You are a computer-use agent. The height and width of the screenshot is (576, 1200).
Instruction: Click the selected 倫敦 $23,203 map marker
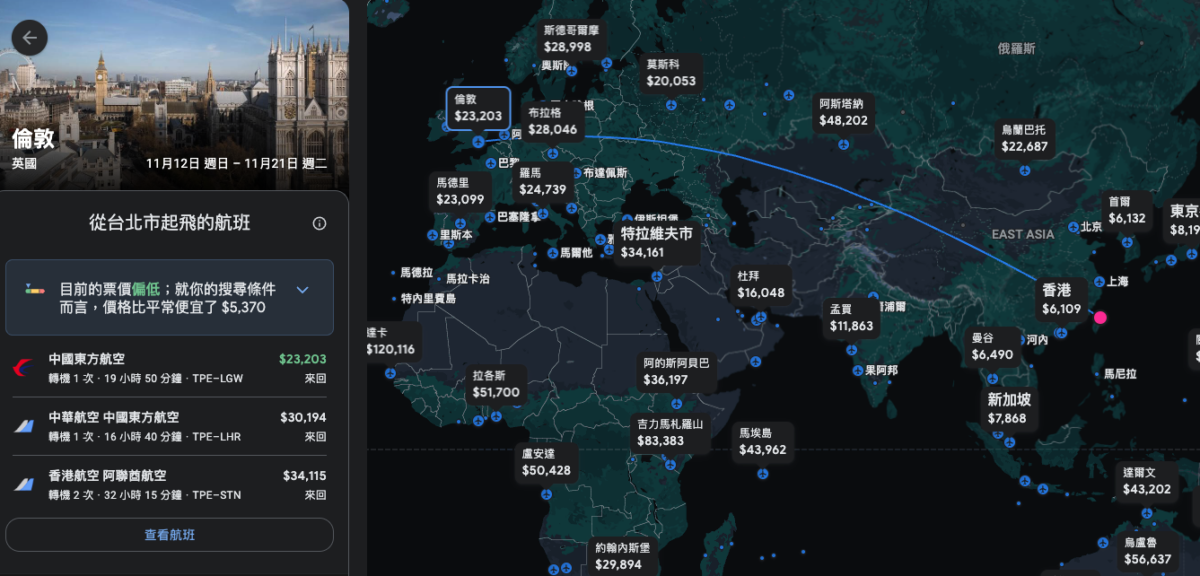tap(478, 110)
